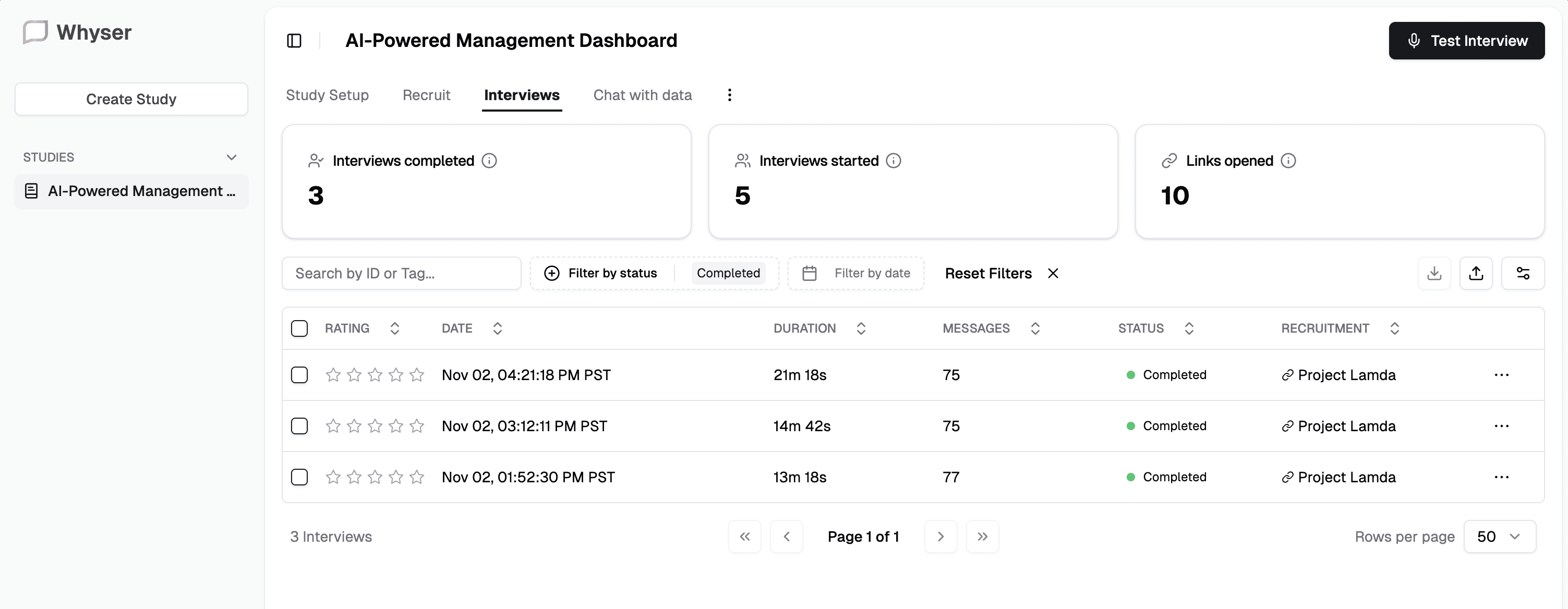Open the three-dot menu next to the tabs

729,95
